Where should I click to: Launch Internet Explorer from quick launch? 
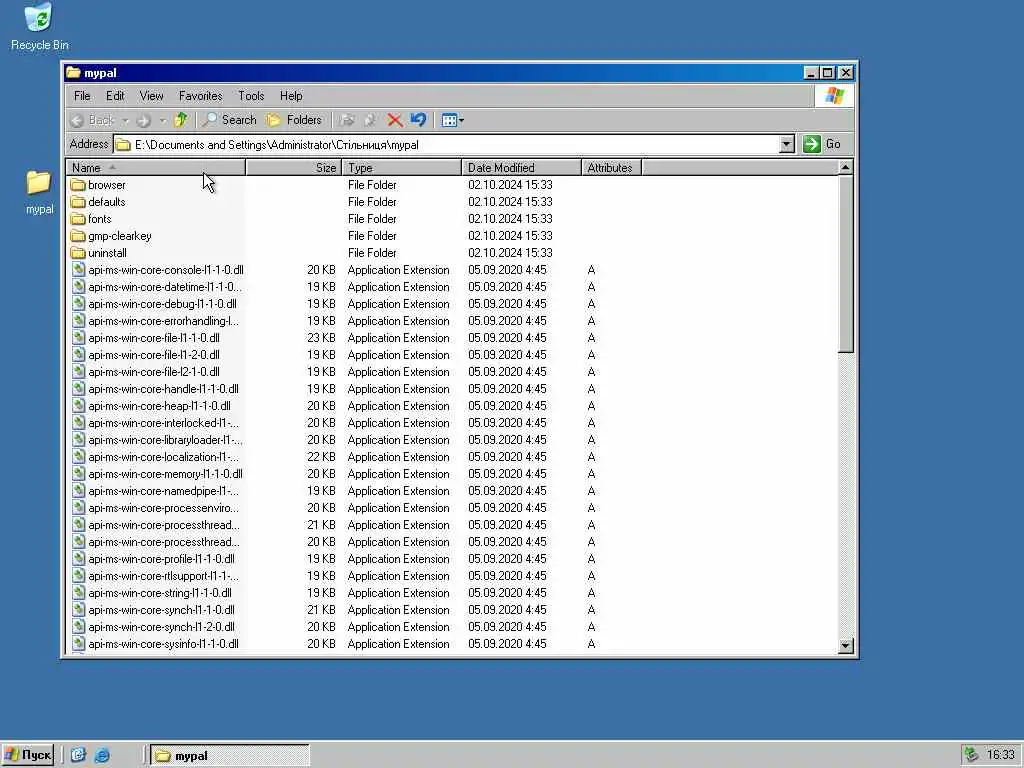[102, 756]
